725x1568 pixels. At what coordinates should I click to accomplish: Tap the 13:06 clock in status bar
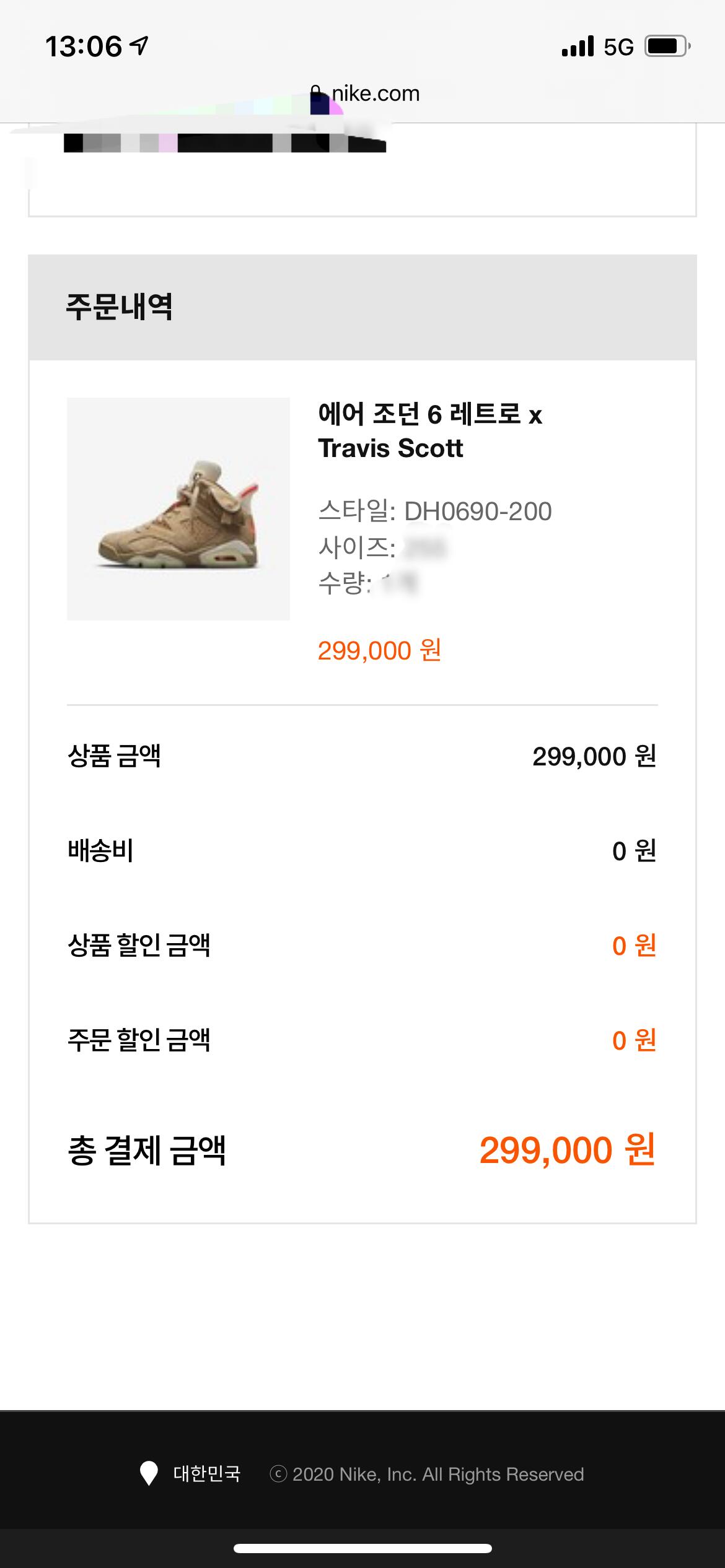pos(83,46)
